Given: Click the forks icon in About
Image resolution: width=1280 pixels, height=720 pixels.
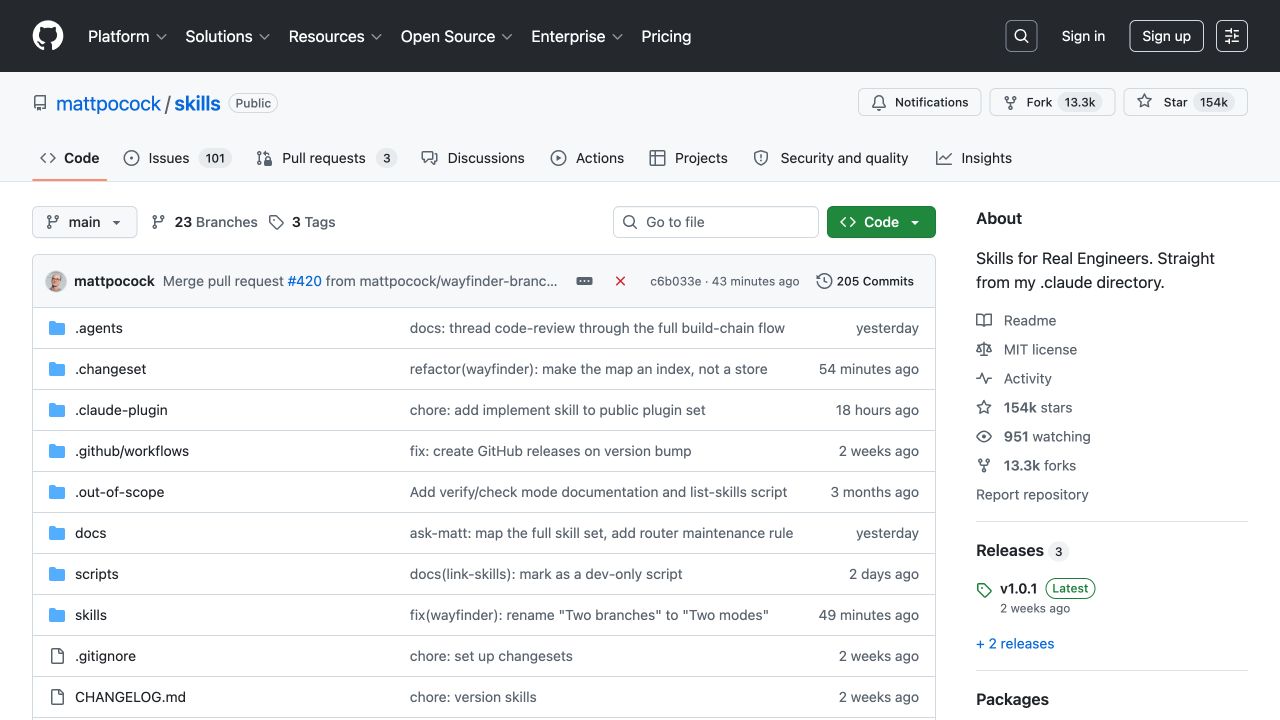Looking at the screenshot, I should pos(984,465).
